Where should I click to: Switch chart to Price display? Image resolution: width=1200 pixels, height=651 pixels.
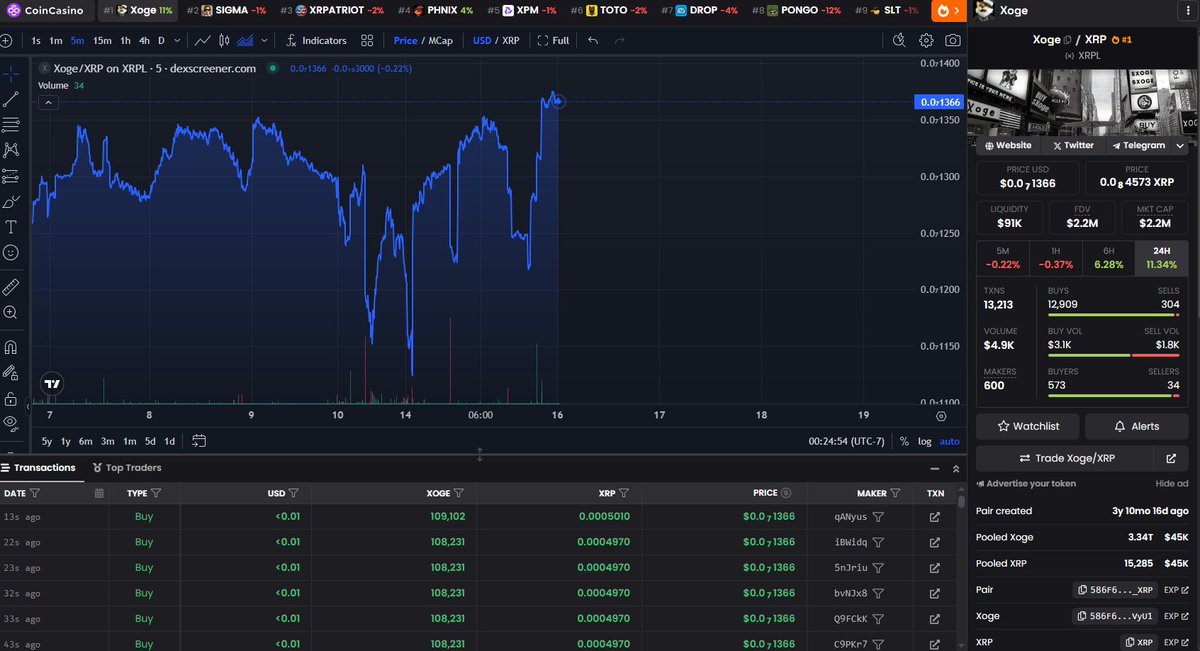(405, 41)
